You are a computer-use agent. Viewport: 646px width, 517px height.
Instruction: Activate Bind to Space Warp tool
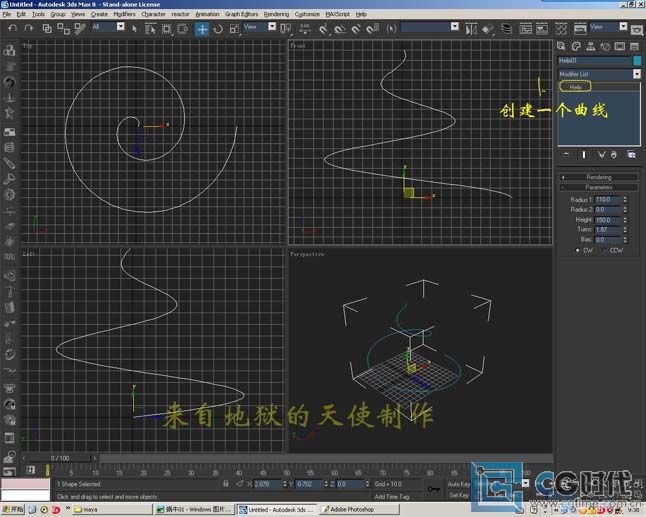click(x=80, y=28)
